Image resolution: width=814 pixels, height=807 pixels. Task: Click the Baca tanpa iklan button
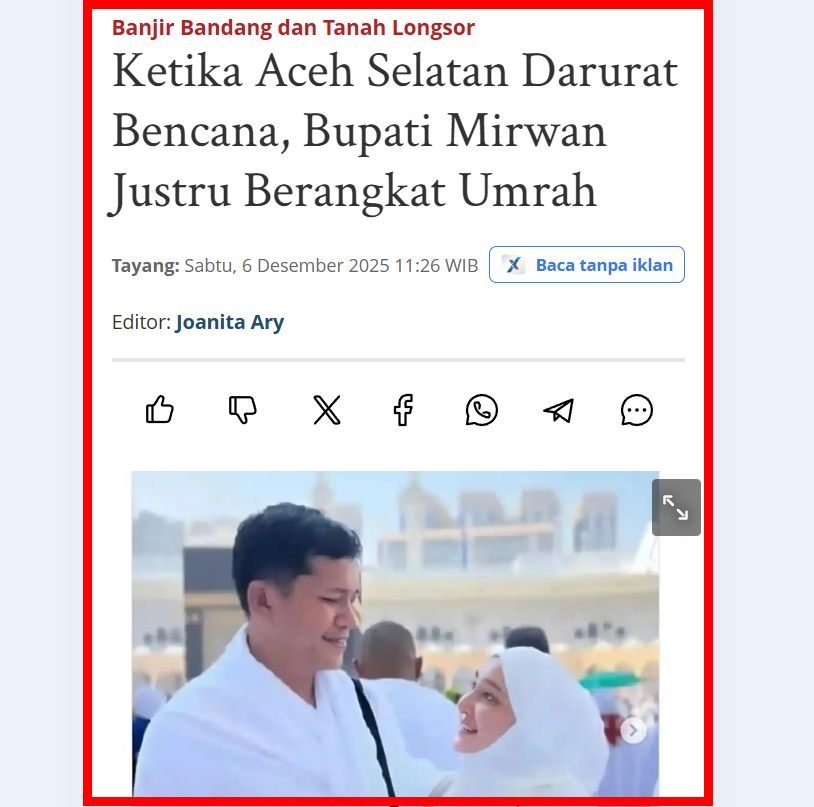pyautogui.click(x=587, y=265)
